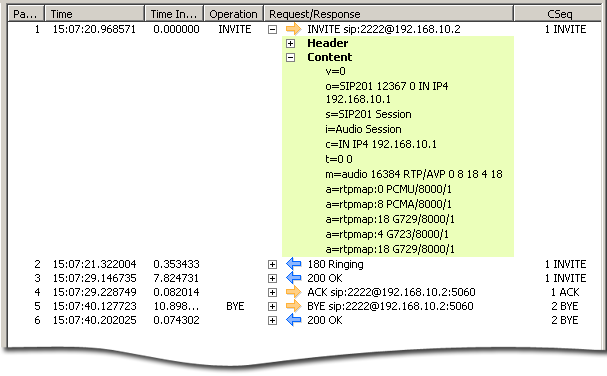Screen dimensions: 607x376
Task: Expand the ACK sip:2222 packet details
Action: 273,292
